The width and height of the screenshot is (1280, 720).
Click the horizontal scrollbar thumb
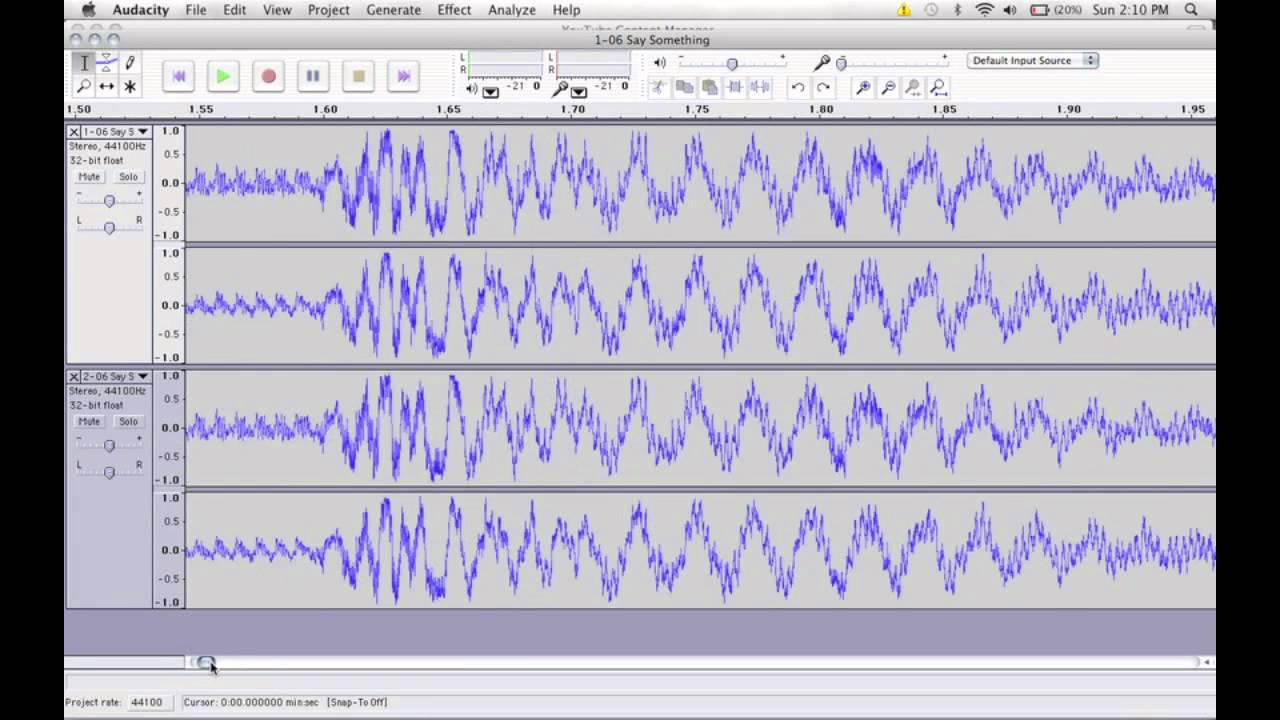pyautogui.click(x=204, y=662)
